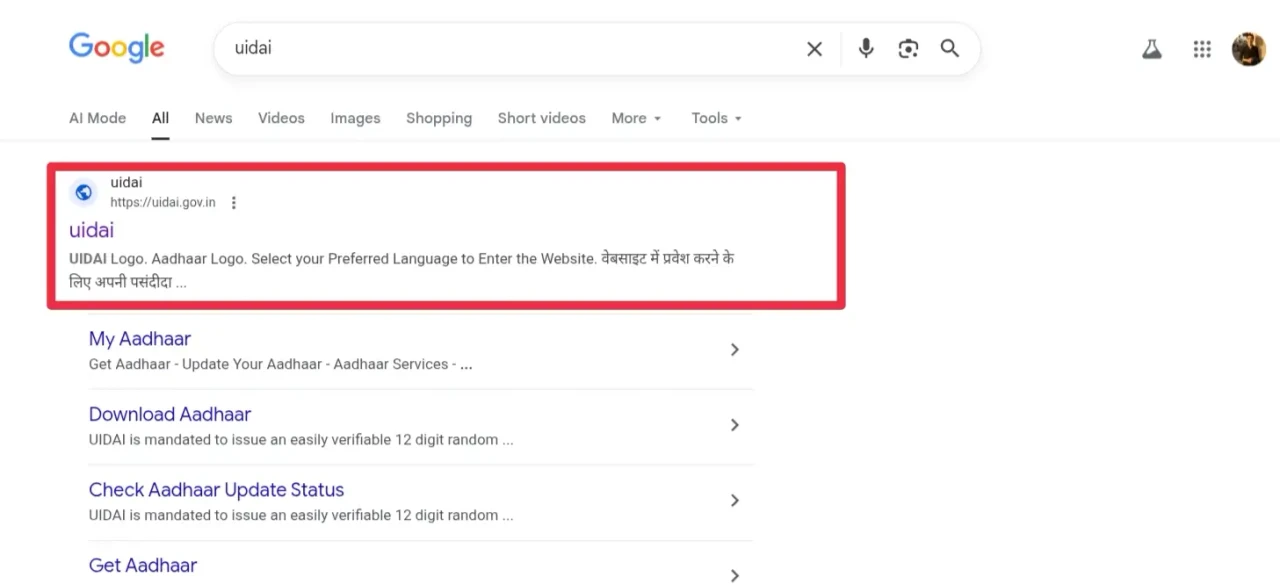This screenshot has height=584, width=1280.
Task: Open Google Lens image search icon
Action: pos(908,49)
